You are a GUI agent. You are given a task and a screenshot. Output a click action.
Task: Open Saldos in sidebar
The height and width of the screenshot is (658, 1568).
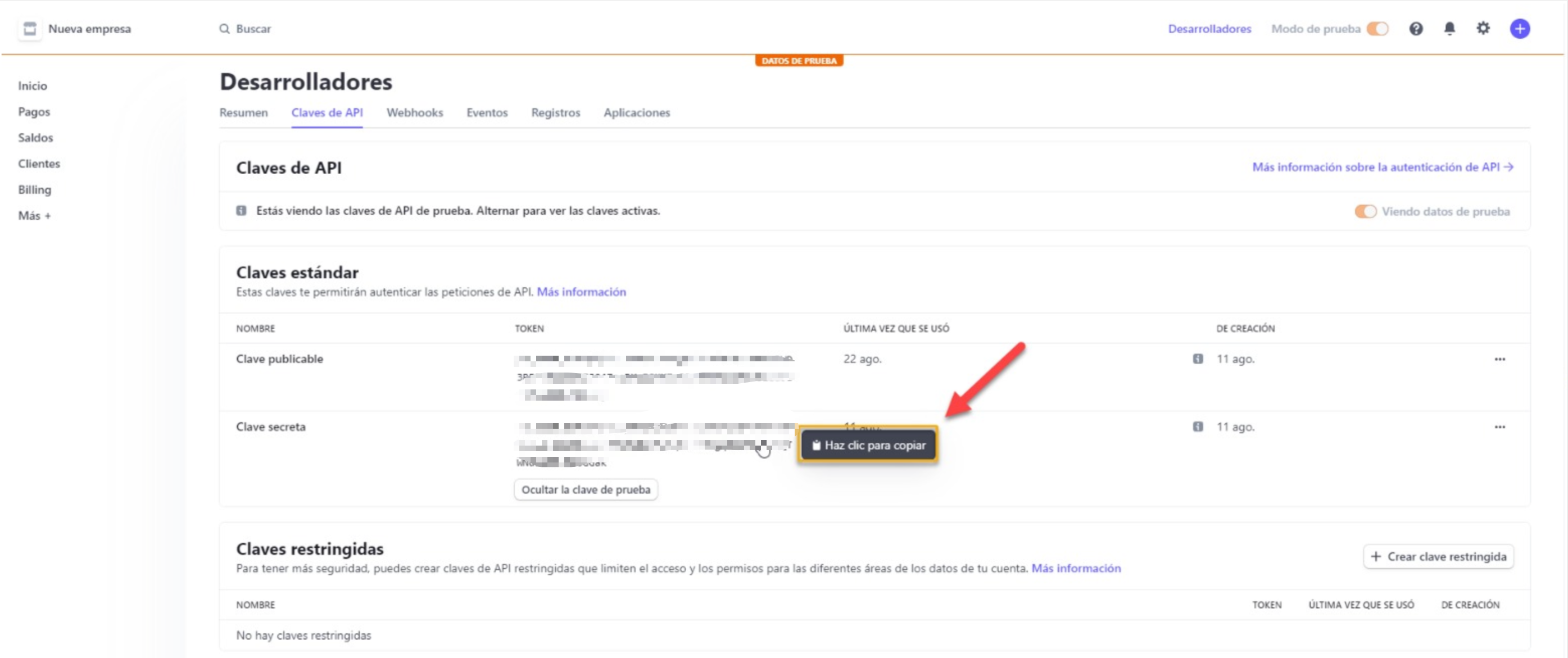[x=35, y=138]
